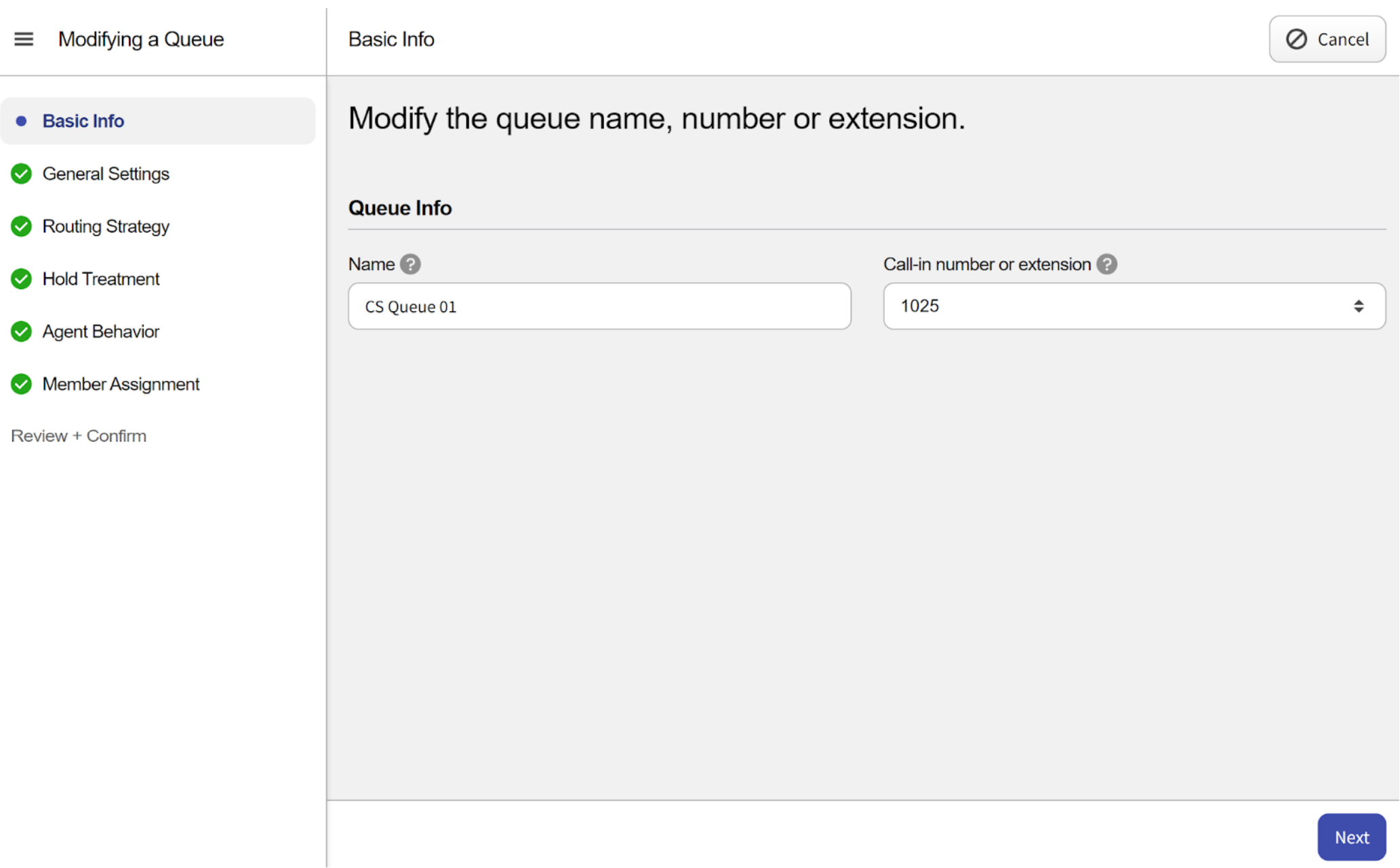Click the Name field help icon

(410, 264)
